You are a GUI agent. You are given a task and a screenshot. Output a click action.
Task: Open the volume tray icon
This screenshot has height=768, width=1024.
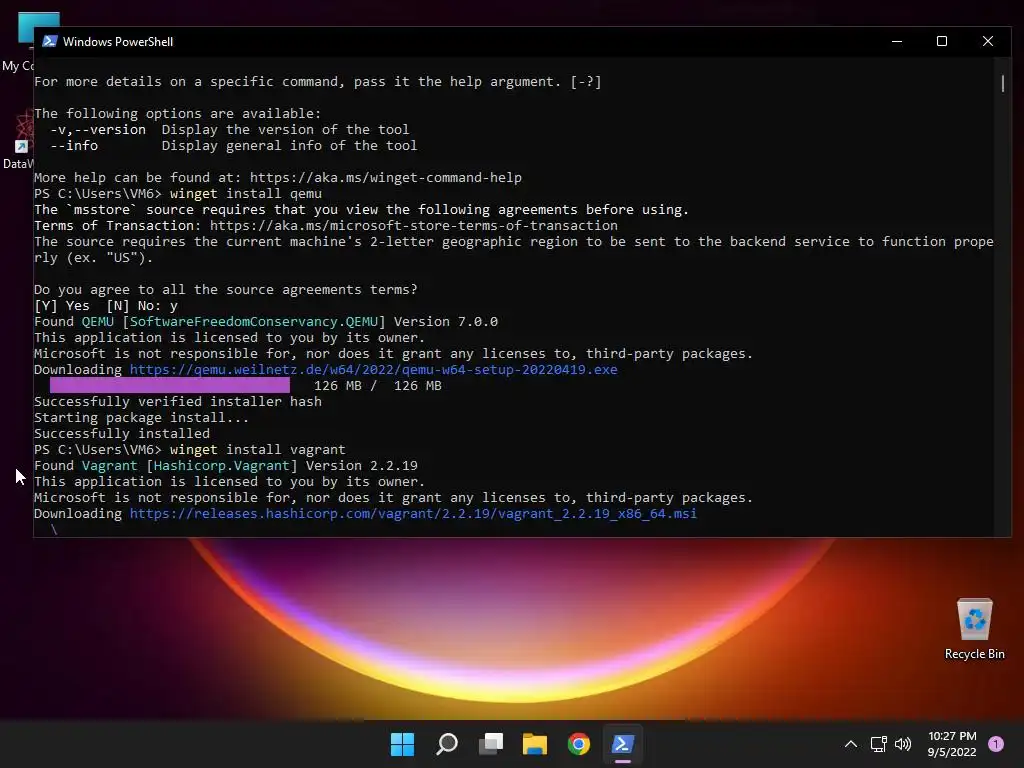(x=903, y=744)
